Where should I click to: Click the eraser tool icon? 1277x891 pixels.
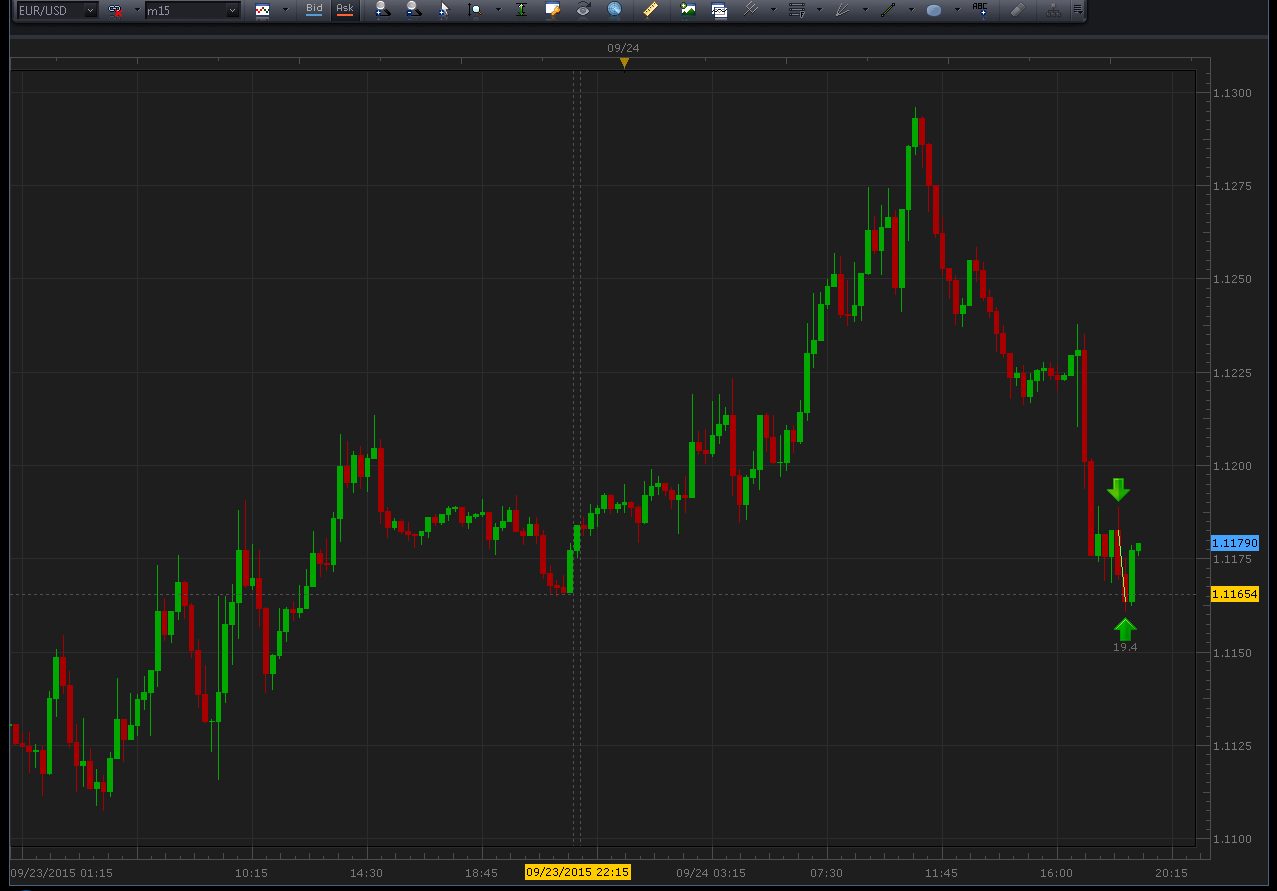tap(1017, 10)
